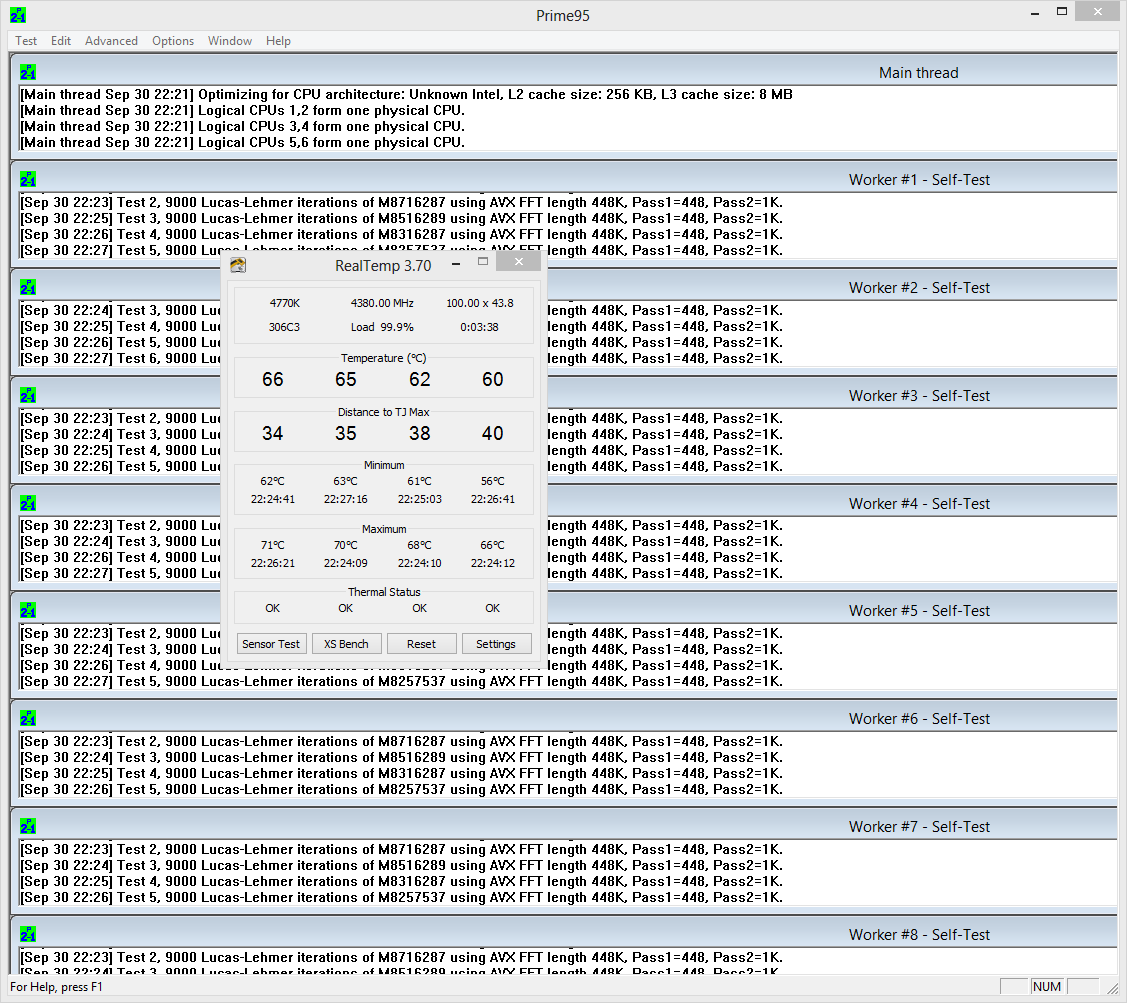Run the Sensor Test in RealTemp
Screen dimensions: 1127x1003
271,644
